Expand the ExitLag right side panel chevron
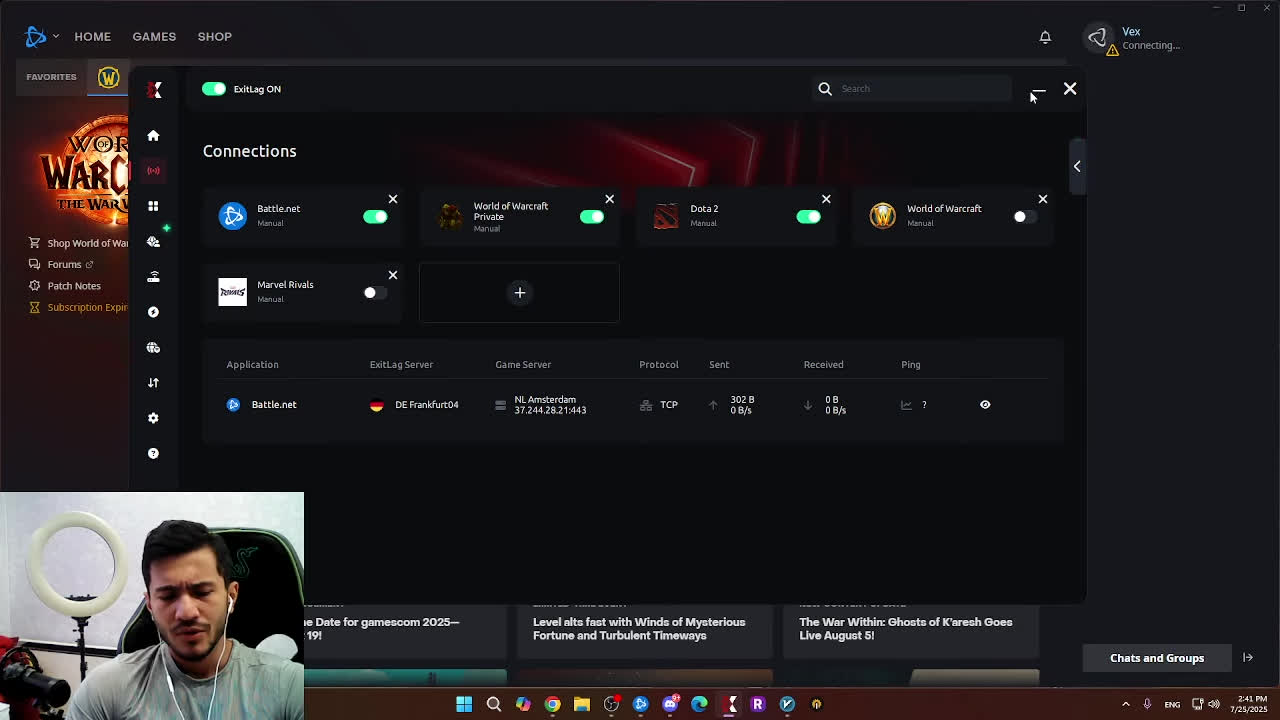This screenshot has width=1280, height=720. tap(1077, 166)
